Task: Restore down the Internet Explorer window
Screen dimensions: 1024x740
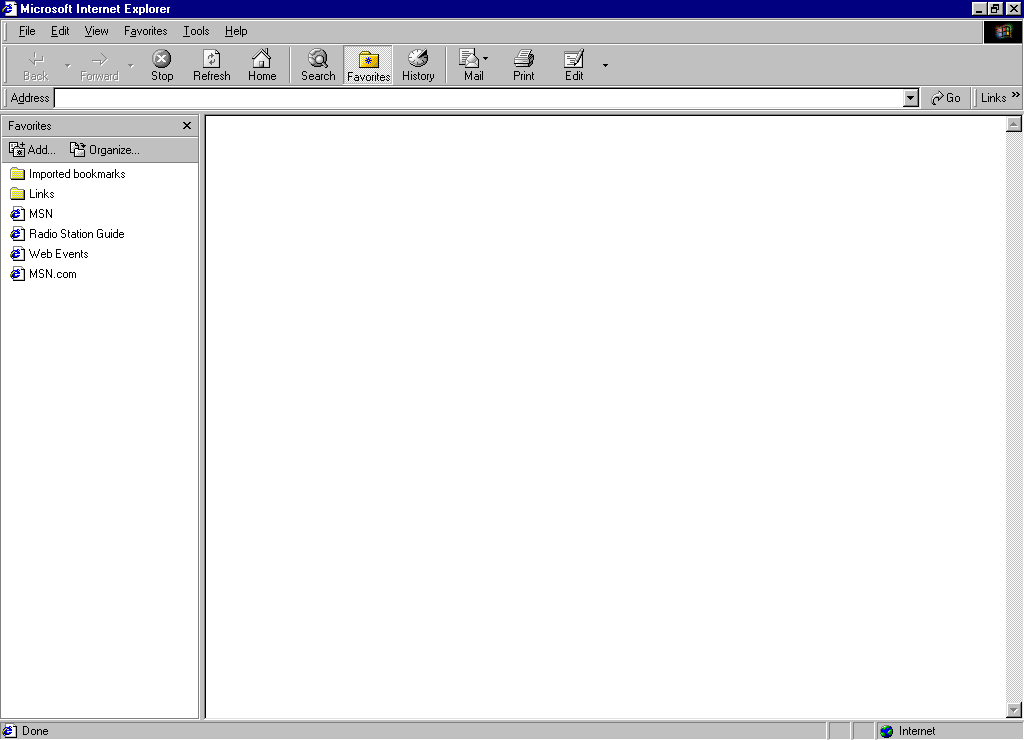Action: (x=995, y=8)
